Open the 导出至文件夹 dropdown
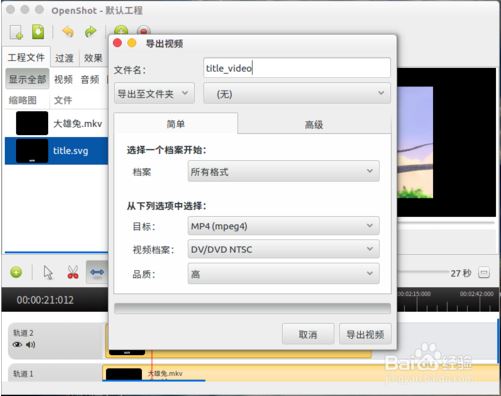Viewport: 501px width, 396px height. (x=154, y=94)
